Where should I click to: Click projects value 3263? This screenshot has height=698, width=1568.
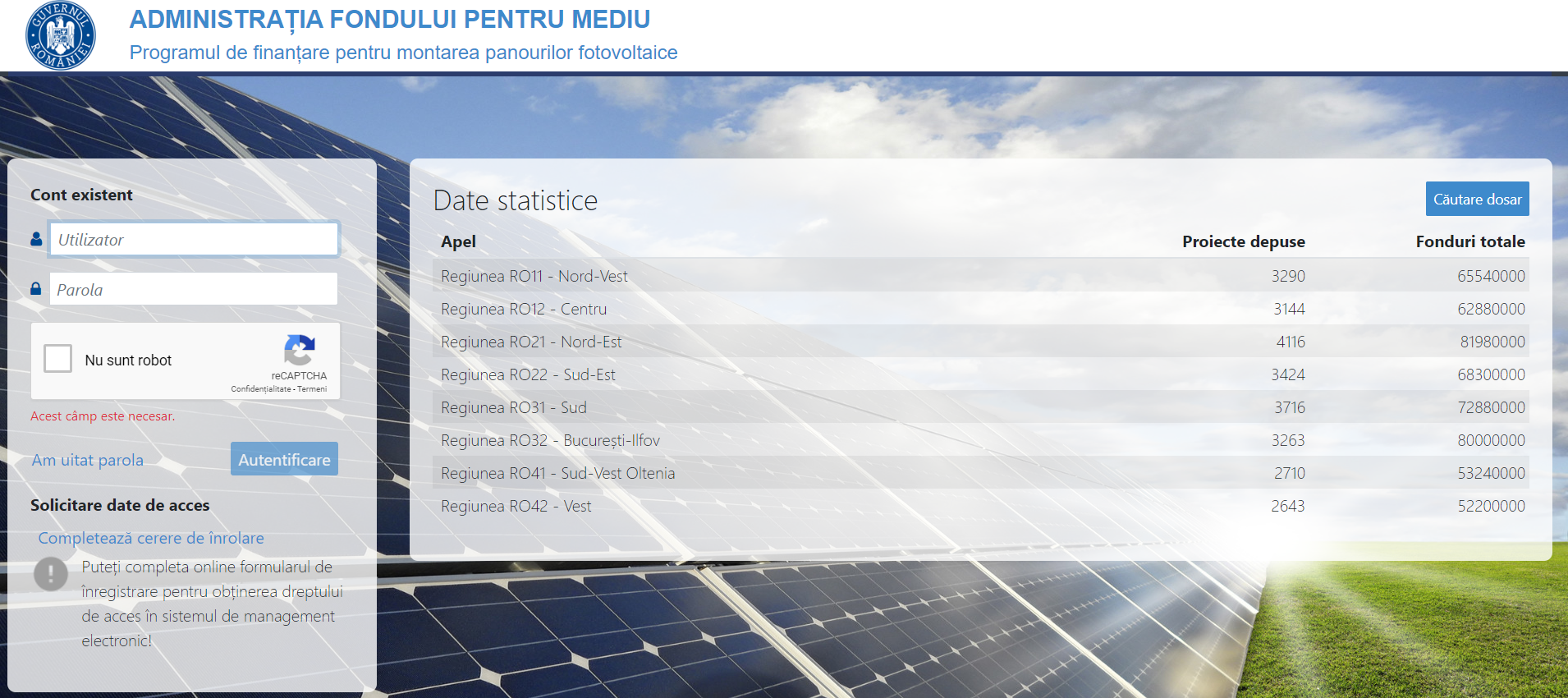point(1288,440)
